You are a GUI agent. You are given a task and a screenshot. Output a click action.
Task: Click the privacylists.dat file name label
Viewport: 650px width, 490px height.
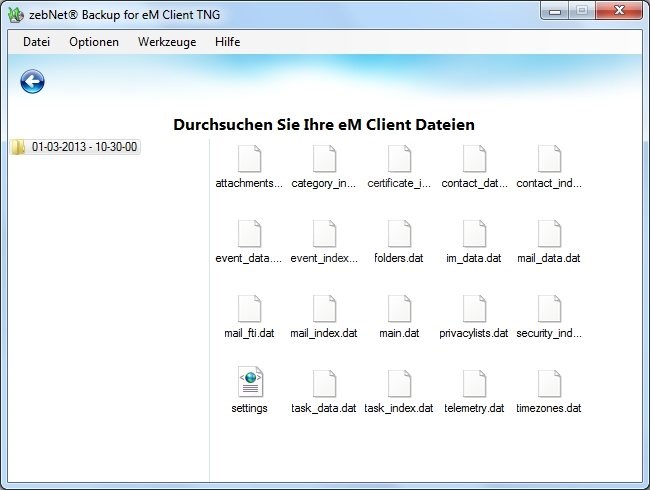click(x=474, y=333)
